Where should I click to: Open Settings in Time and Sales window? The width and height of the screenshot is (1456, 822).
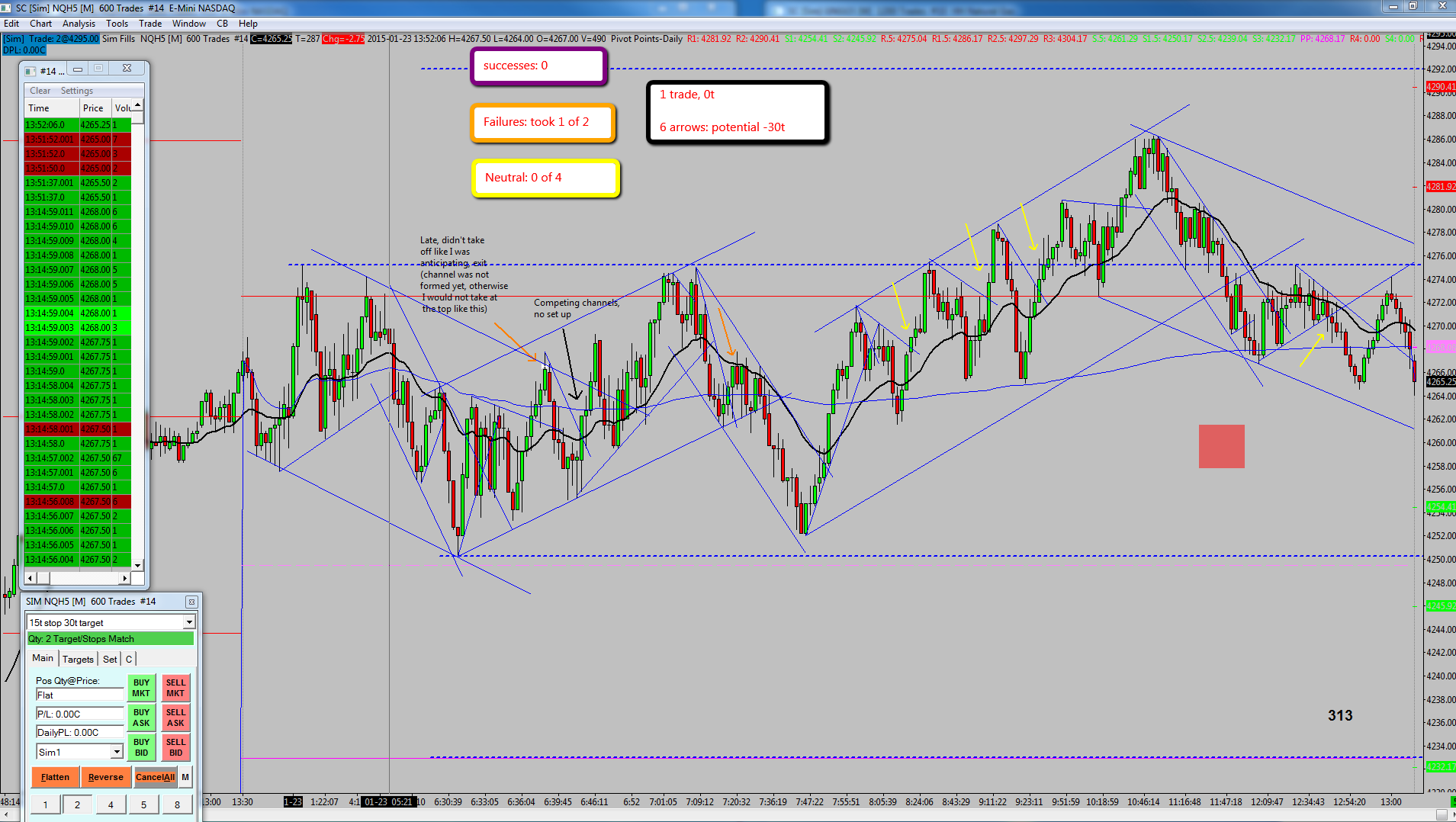point(77,91)
